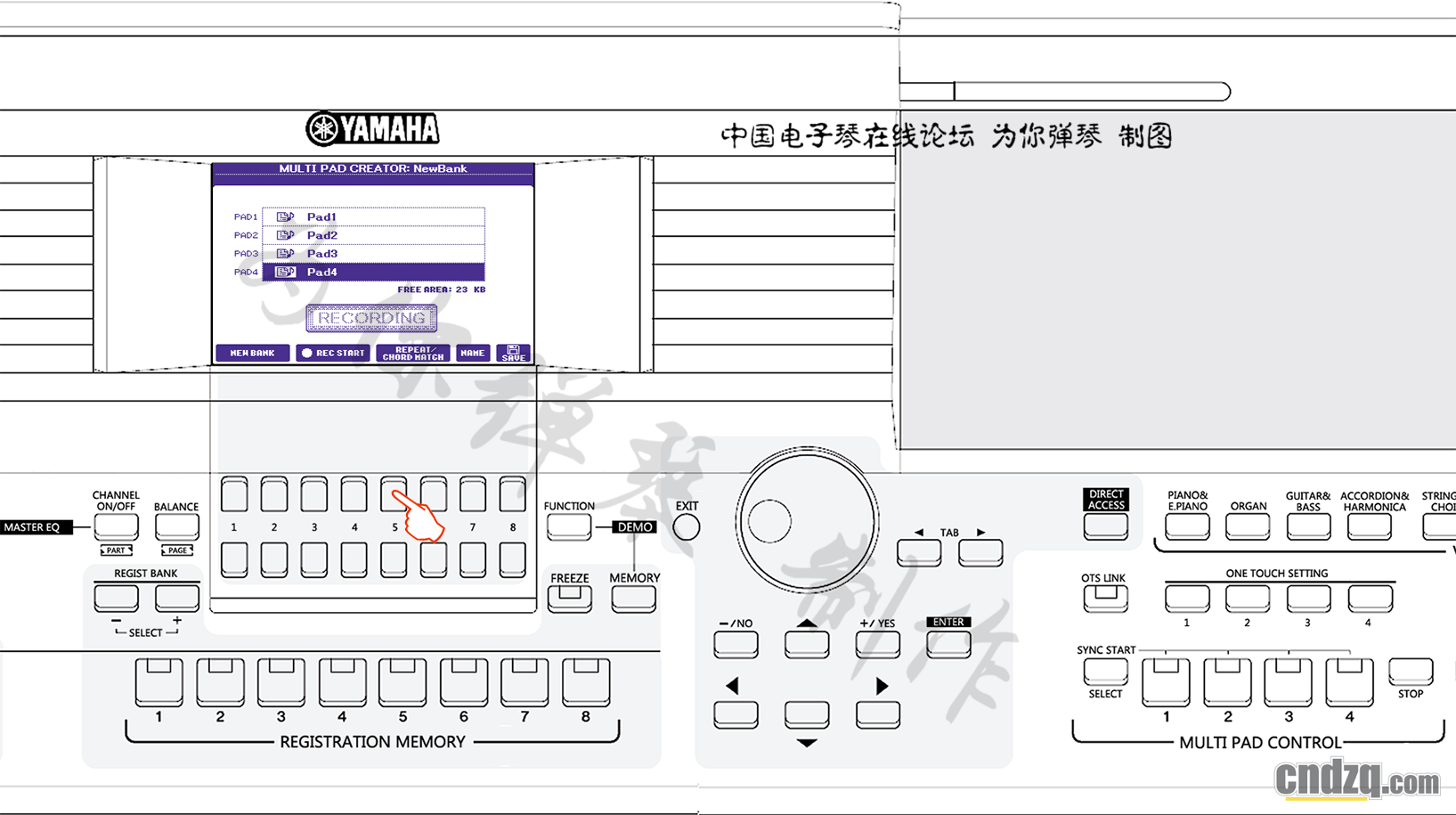
Task: Push the DIRECT ACCESS button
Action: pos(1106,526)
